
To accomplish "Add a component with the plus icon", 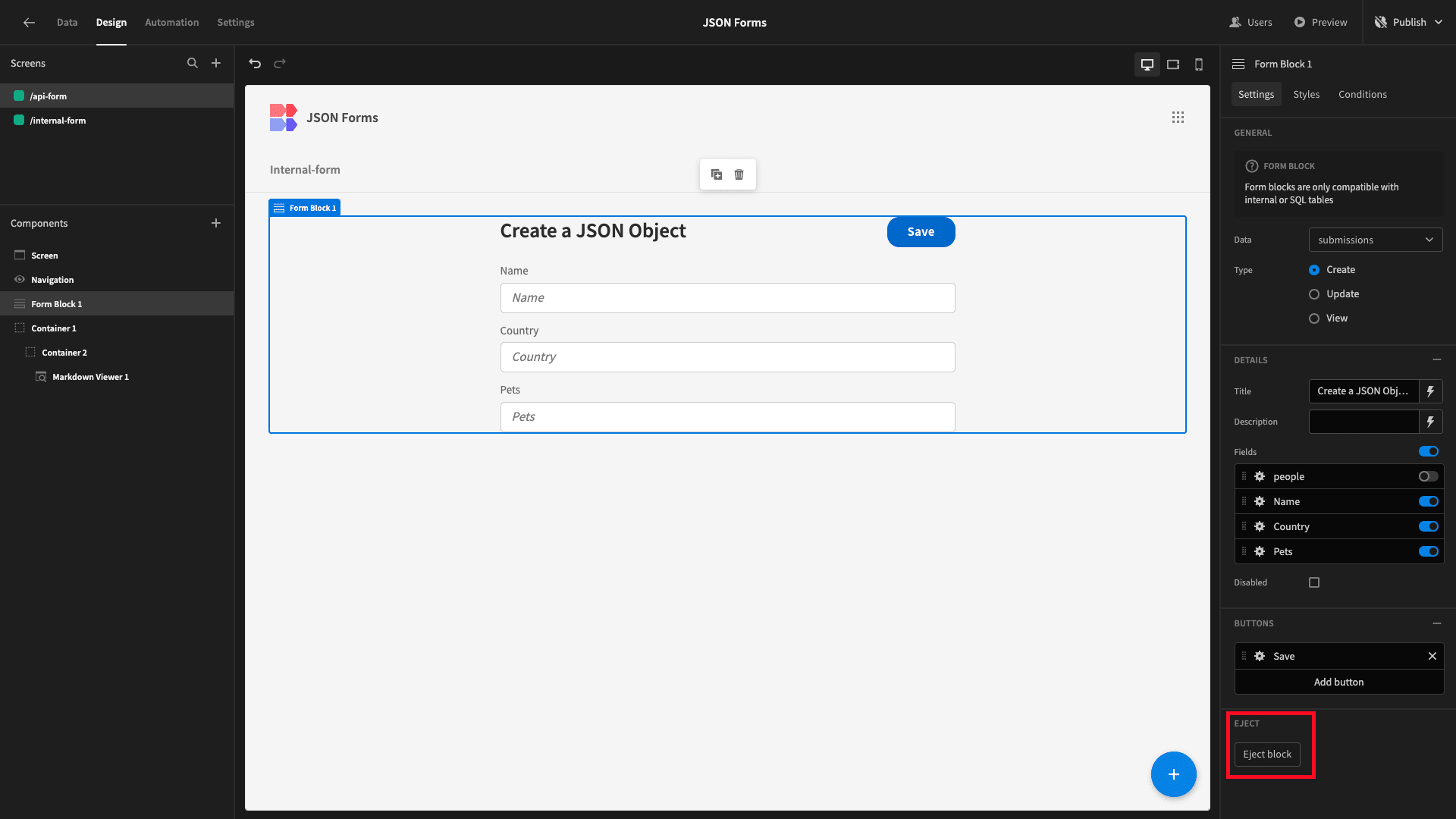I will point(216,223).
